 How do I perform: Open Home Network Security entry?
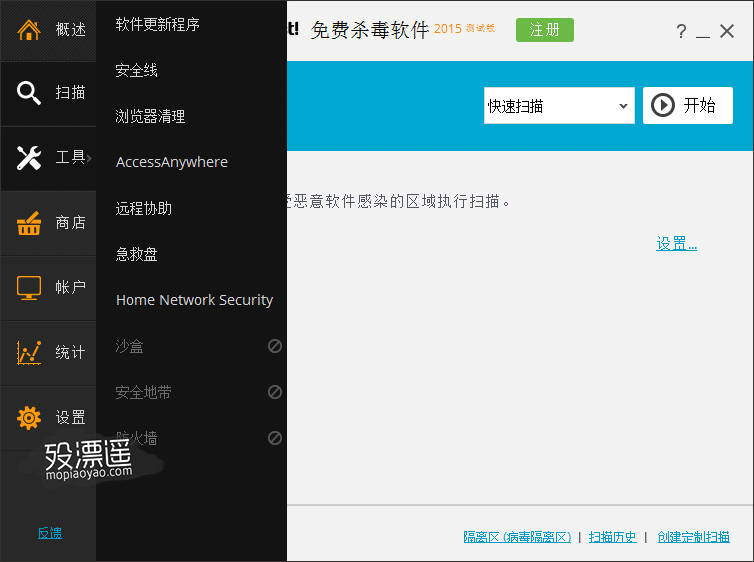click(x=194, y=300)
